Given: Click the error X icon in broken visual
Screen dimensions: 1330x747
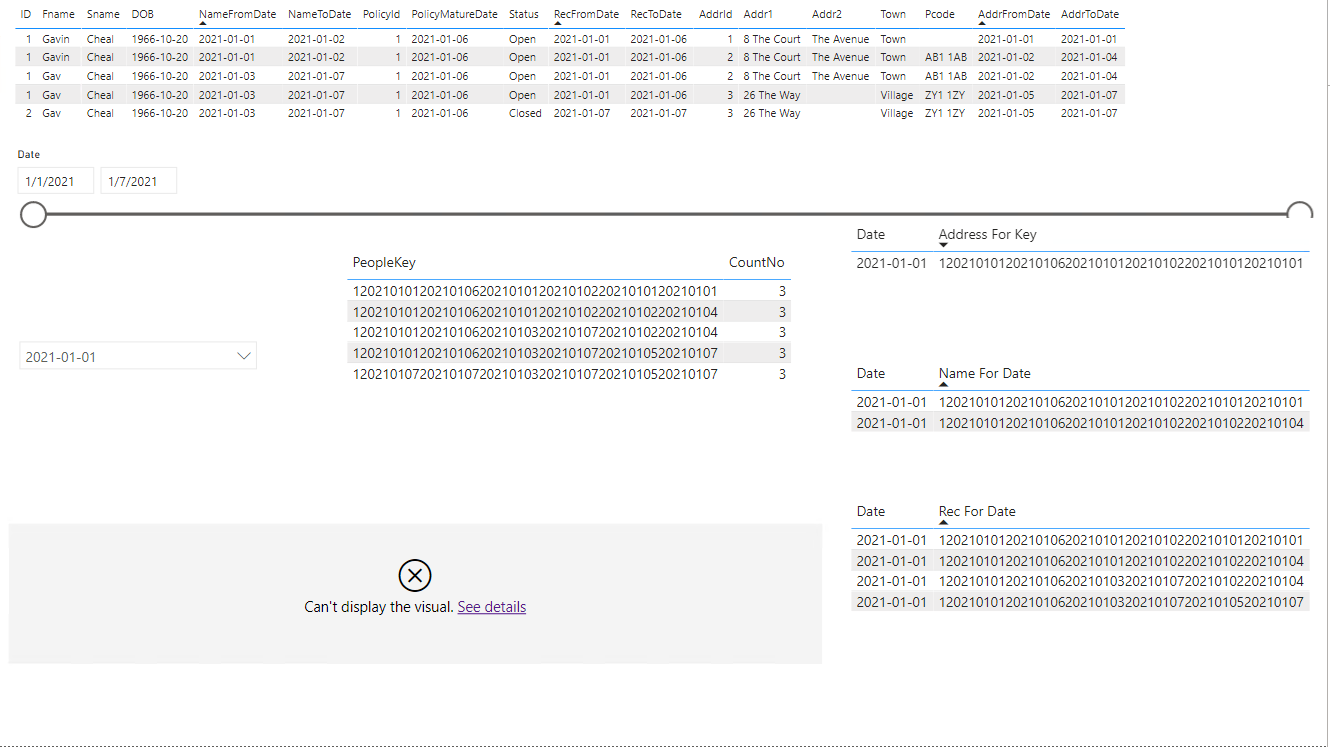Looking at the screenshot, I should pos(415,576).
